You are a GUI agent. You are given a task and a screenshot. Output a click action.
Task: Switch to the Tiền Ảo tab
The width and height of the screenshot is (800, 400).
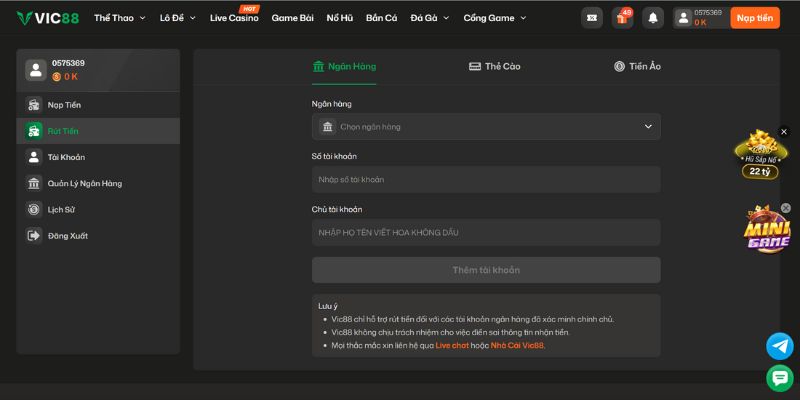click(x=637, y=66)
